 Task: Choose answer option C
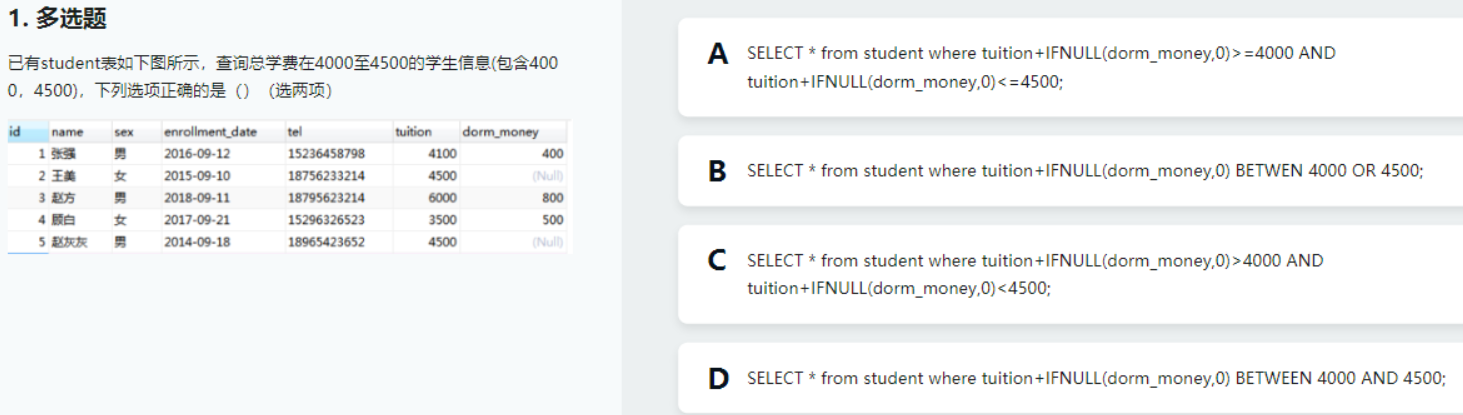(x=718, y=261)
